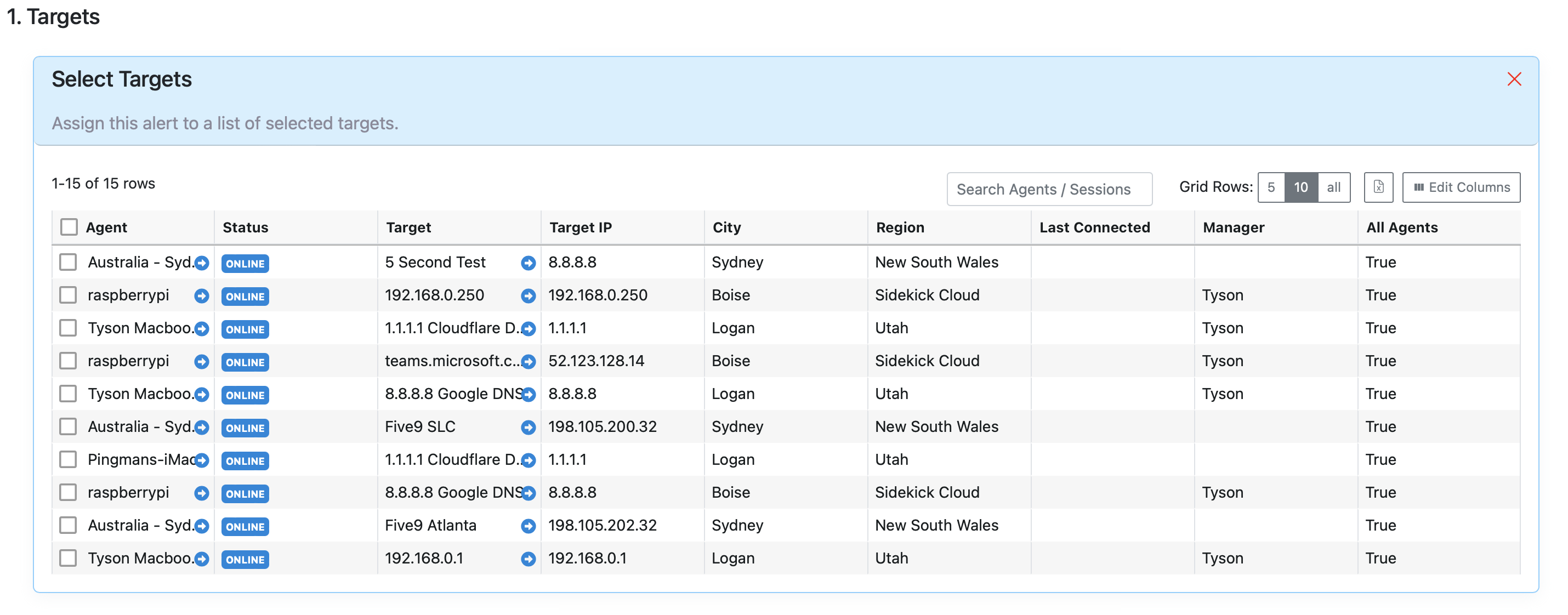Click arrow icon next to Five9 Atlanta target
Viewport: 1568px width, 615px height.
[528, 526]
